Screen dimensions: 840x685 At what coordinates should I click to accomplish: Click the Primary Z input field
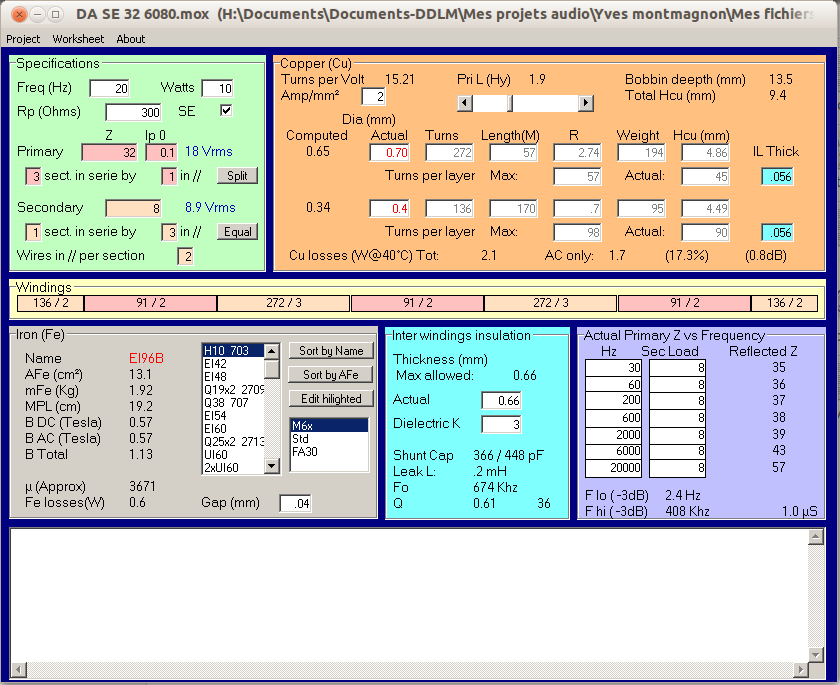click(109, 153)
